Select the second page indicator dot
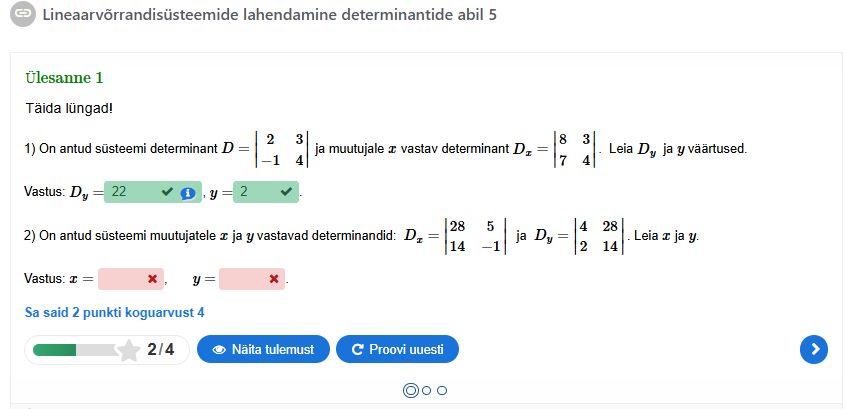Image resolution: width=846 pixels, height=409 pixels. click(x=427, y=391)
